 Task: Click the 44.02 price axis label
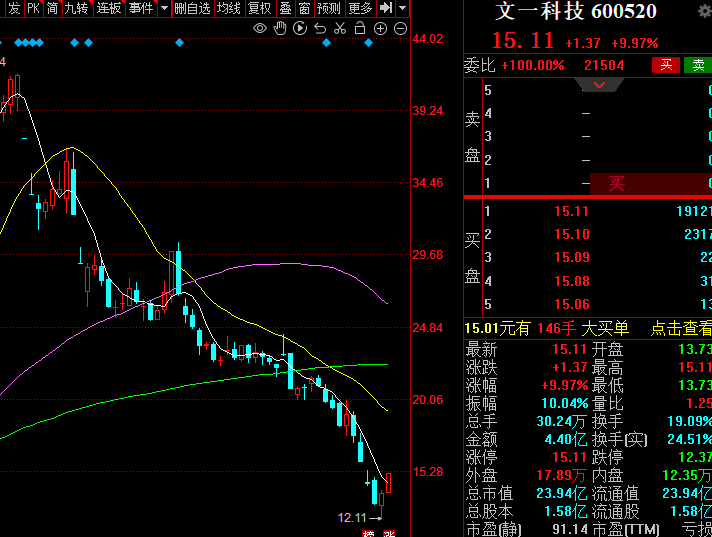point(428,39)
